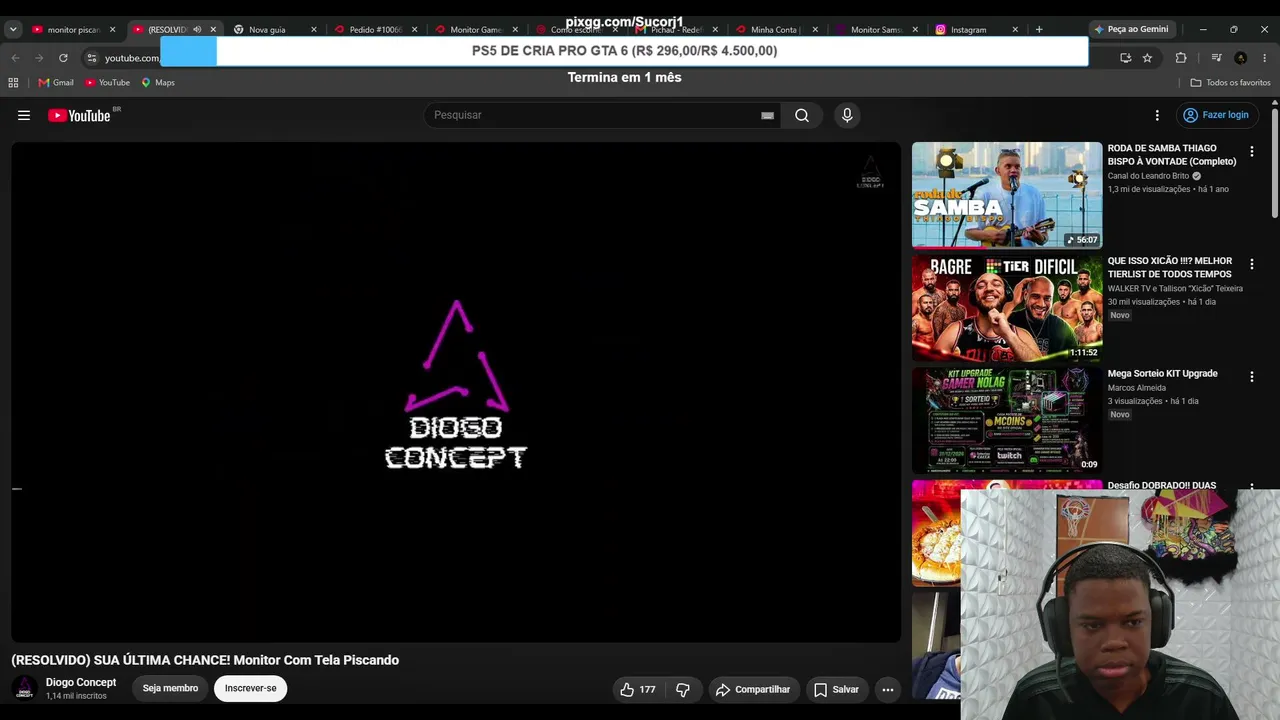Switch to the 'Monitor Game' tab
The height and width of the screenshot is (720, 1280).
point(475,30)
